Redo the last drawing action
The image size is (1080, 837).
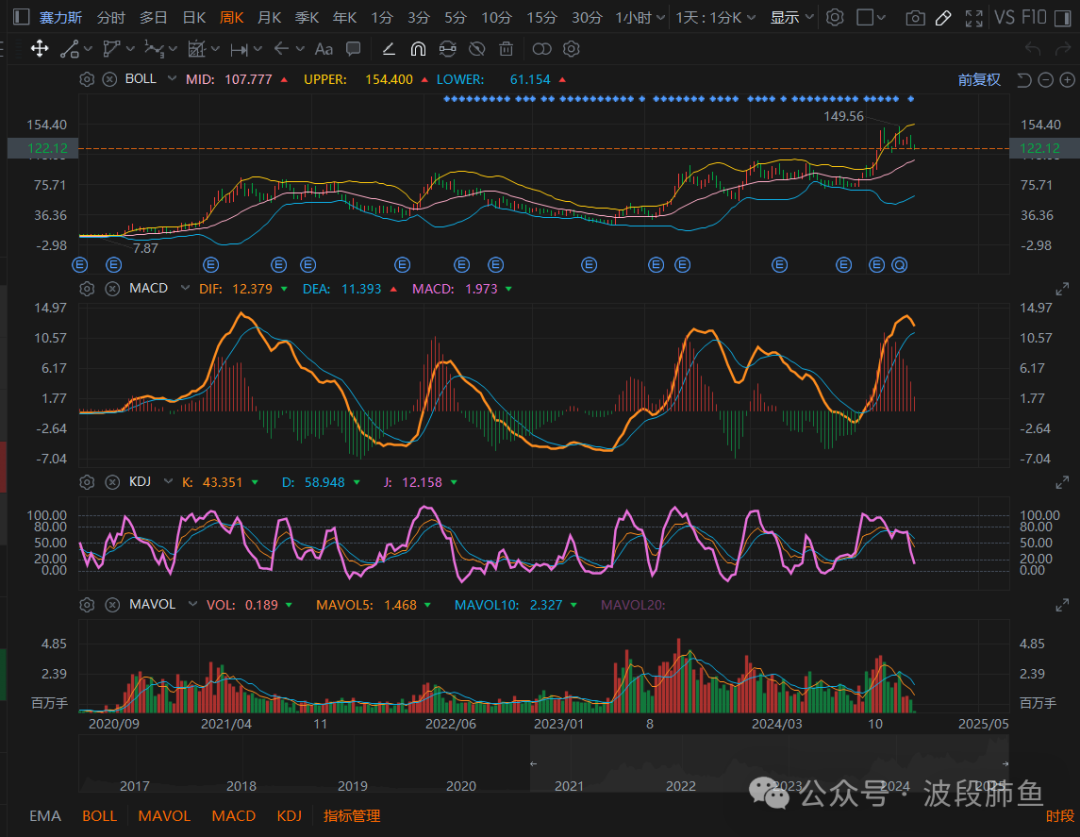[1062, 49]
